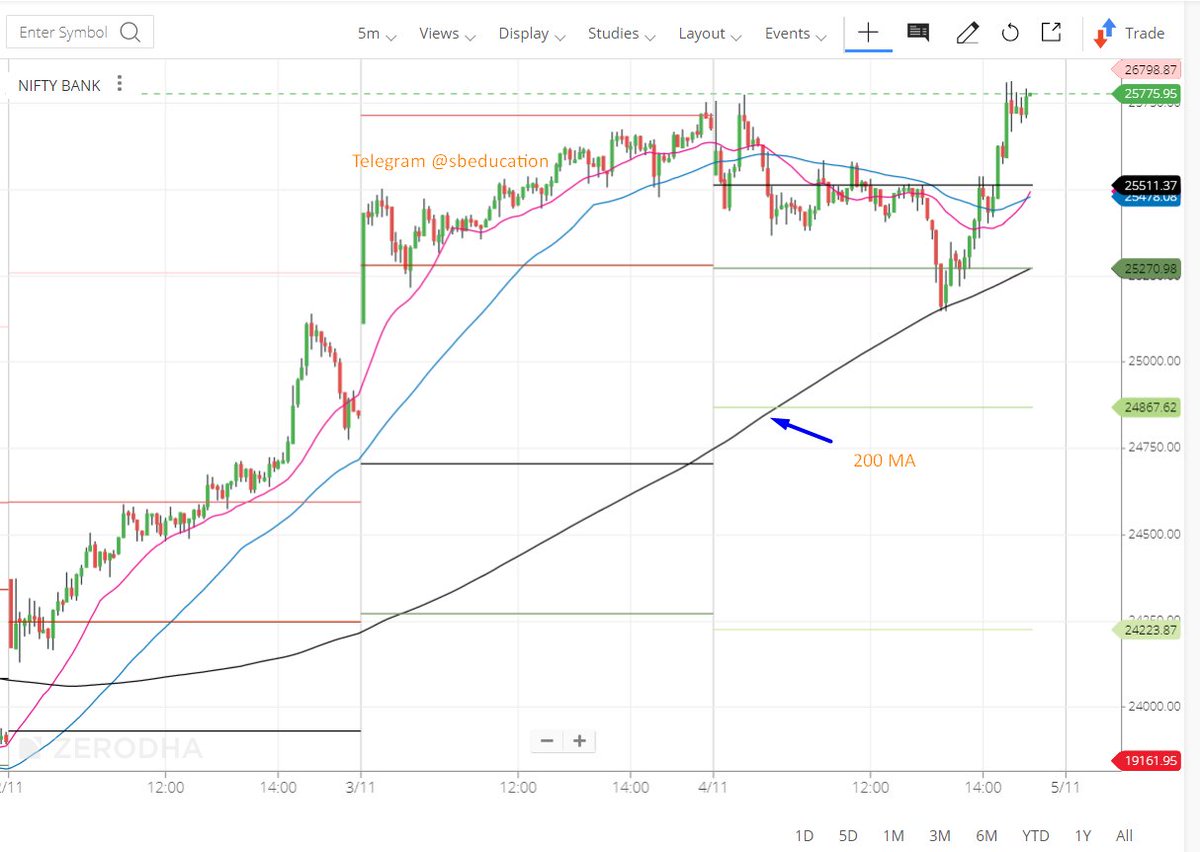Click the 3/11 date axis label
The height and width of the screenshot is (852, 1200).
click(361, 787)
